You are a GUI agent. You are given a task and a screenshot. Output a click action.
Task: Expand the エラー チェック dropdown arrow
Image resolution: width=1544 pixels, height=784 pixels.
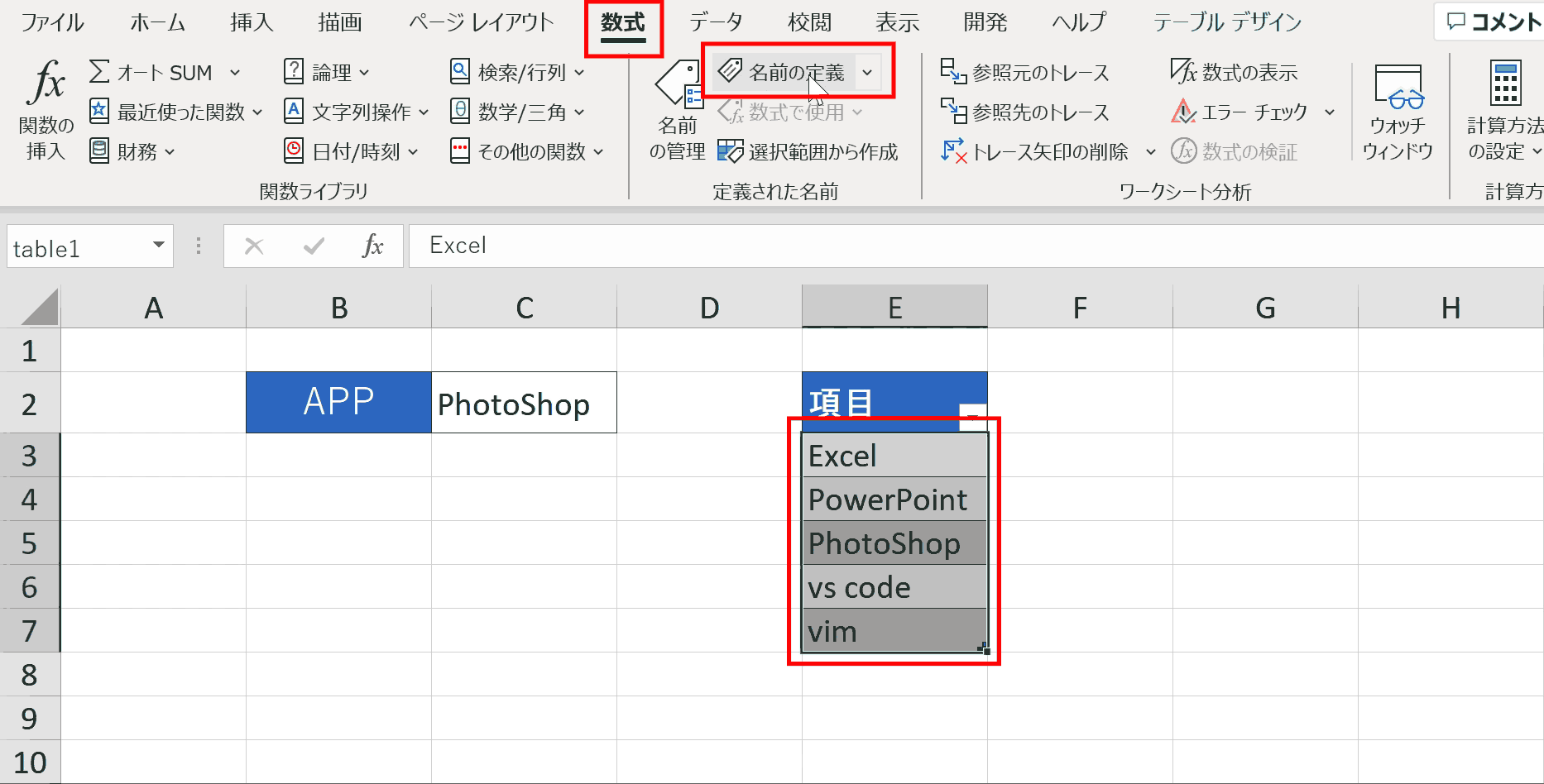pos(1330,112)
